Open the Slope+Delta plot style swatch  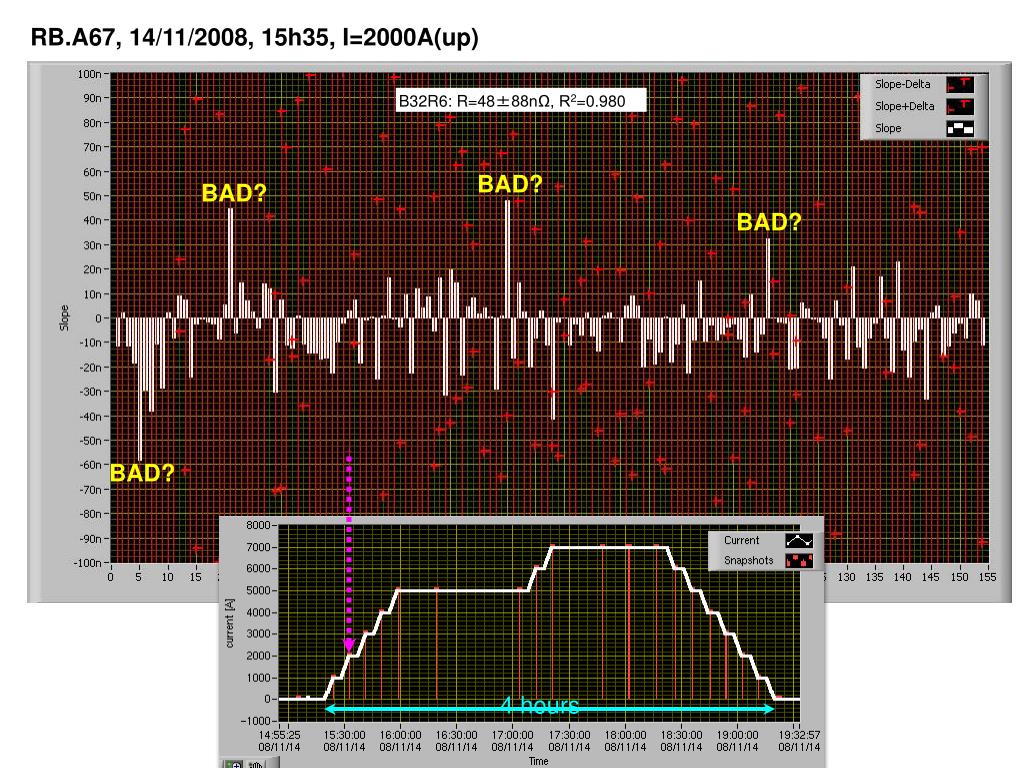[x=961, y=106]
